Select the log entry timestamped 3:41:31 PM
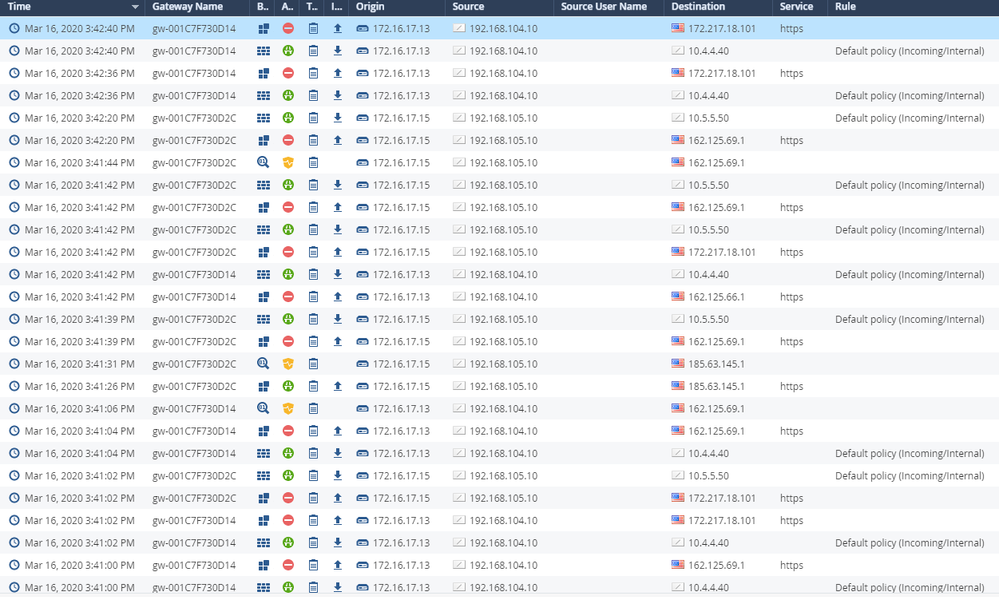Image resolution: width=999 pixels, height=597 pixels. point(79,364)
